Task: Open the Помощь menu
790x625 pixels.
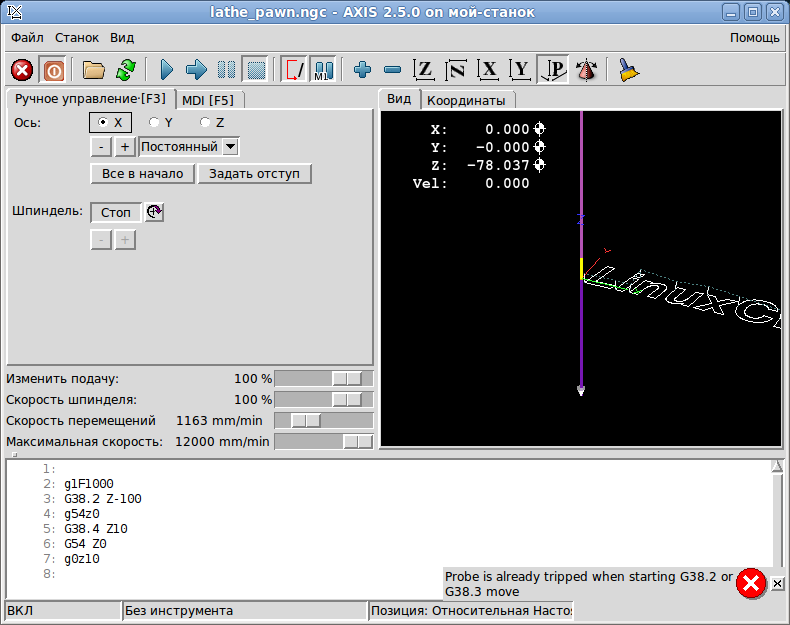Action: point(754,38)
